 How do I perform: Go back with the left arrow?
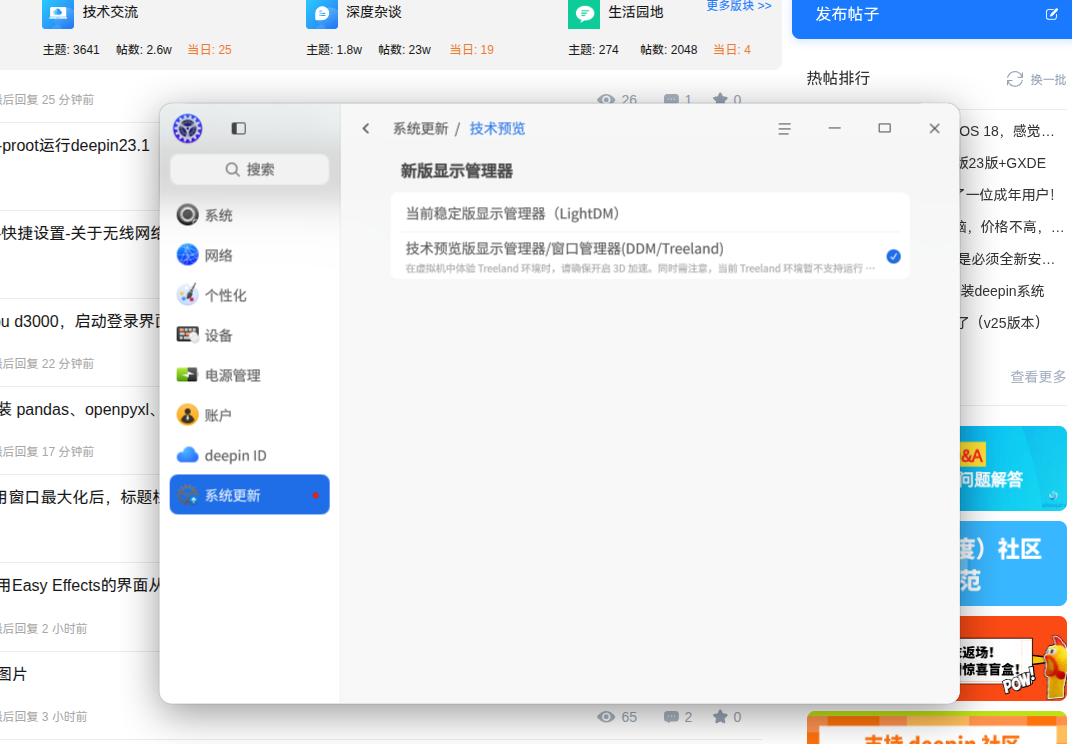pyautogui.click(x=366, y=129)
